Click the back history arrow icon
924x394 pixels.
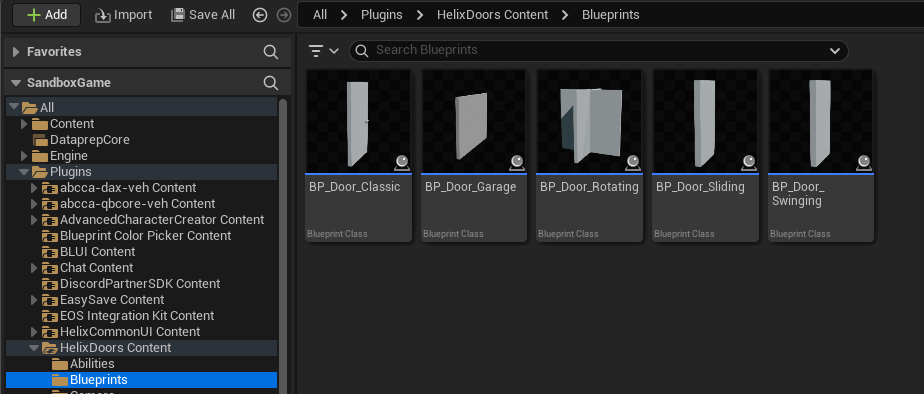260,15
